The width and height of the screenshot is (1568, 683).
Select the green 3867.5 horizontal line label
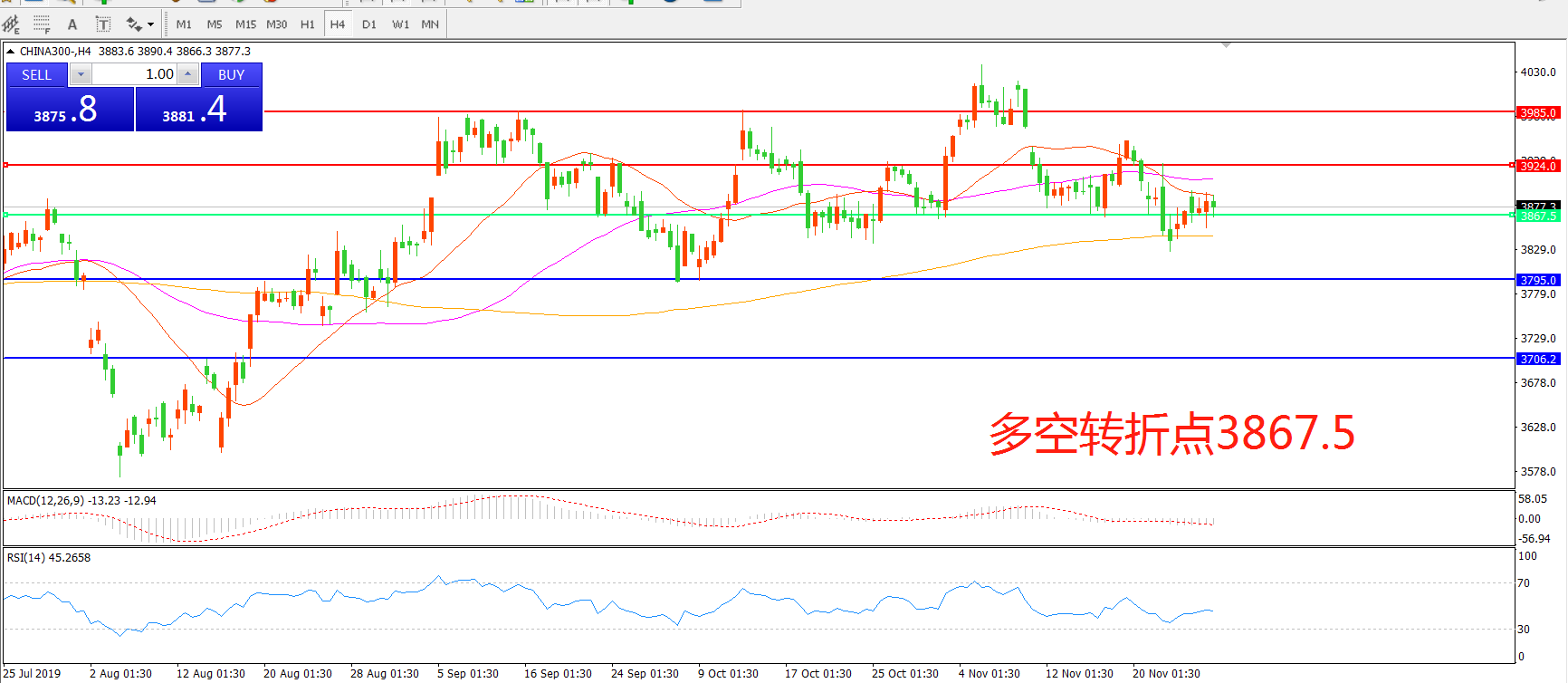(x=1537, y=216)
